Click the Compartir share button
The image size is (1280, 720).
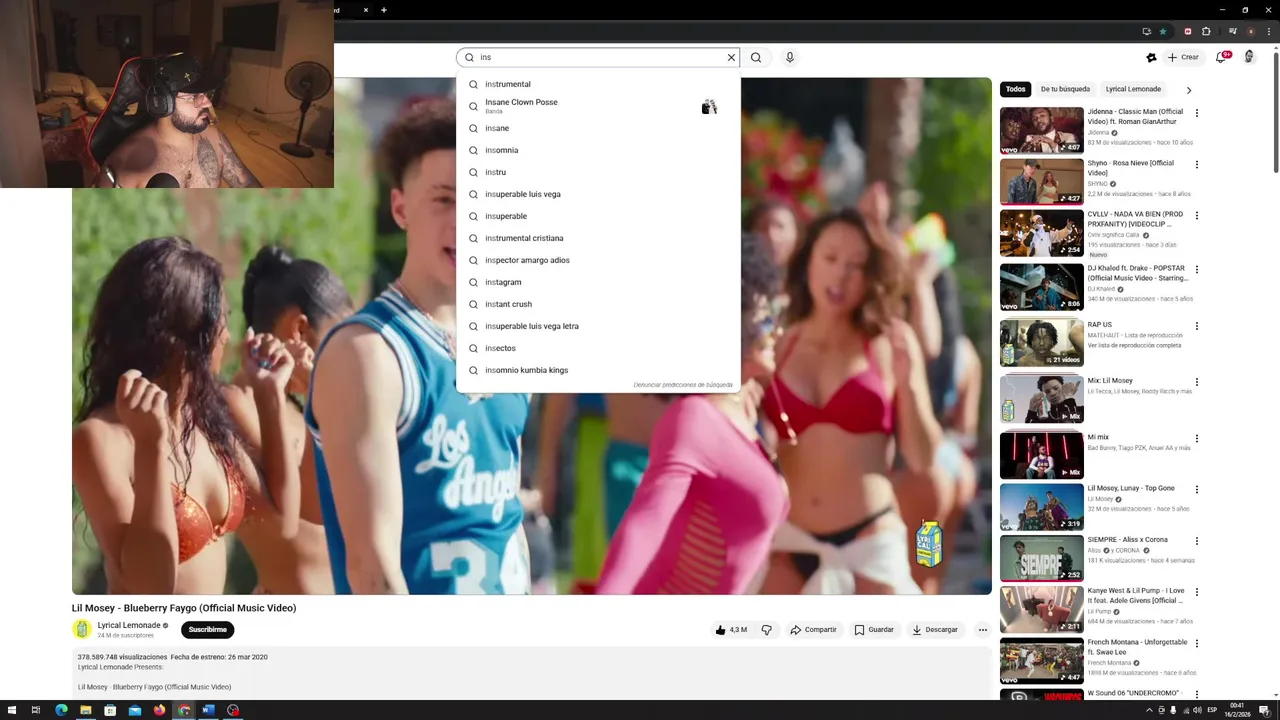coord(813,630)
